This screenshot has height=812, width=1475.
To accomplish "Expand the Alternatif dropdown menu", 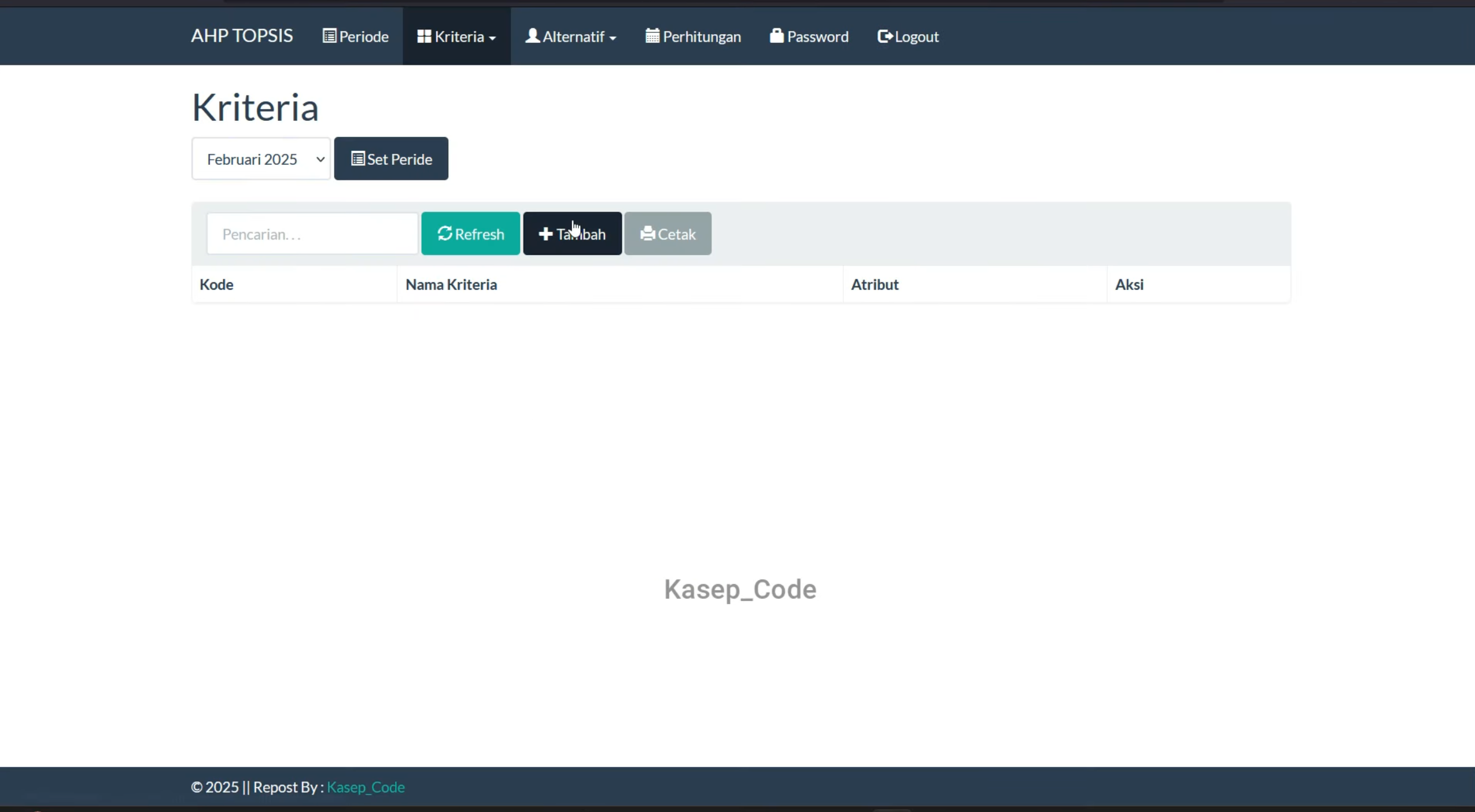I will coord(570,36).
